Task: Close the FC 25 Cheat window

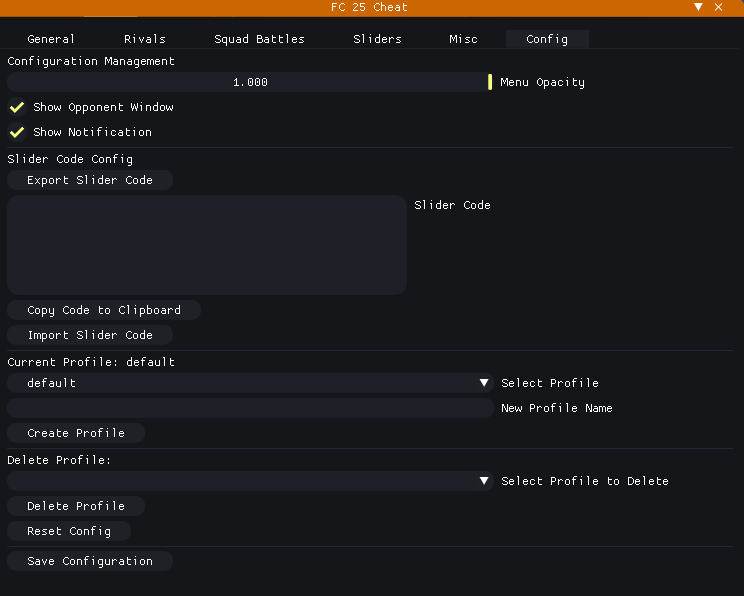Action: (x=719, y=8)
